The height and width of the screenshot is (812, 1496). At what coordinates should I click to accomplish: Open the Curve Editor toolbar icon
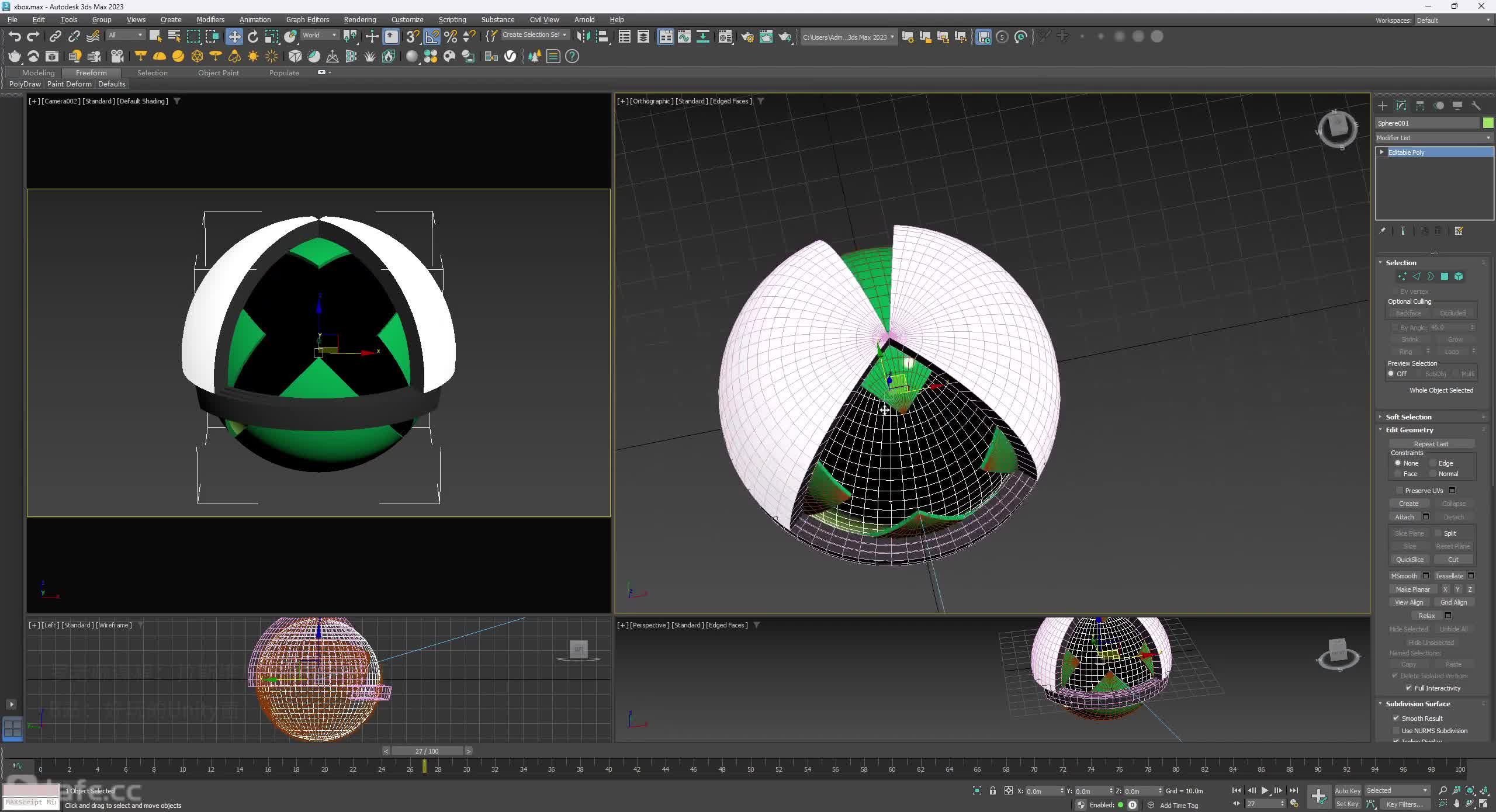coord(684,37)
